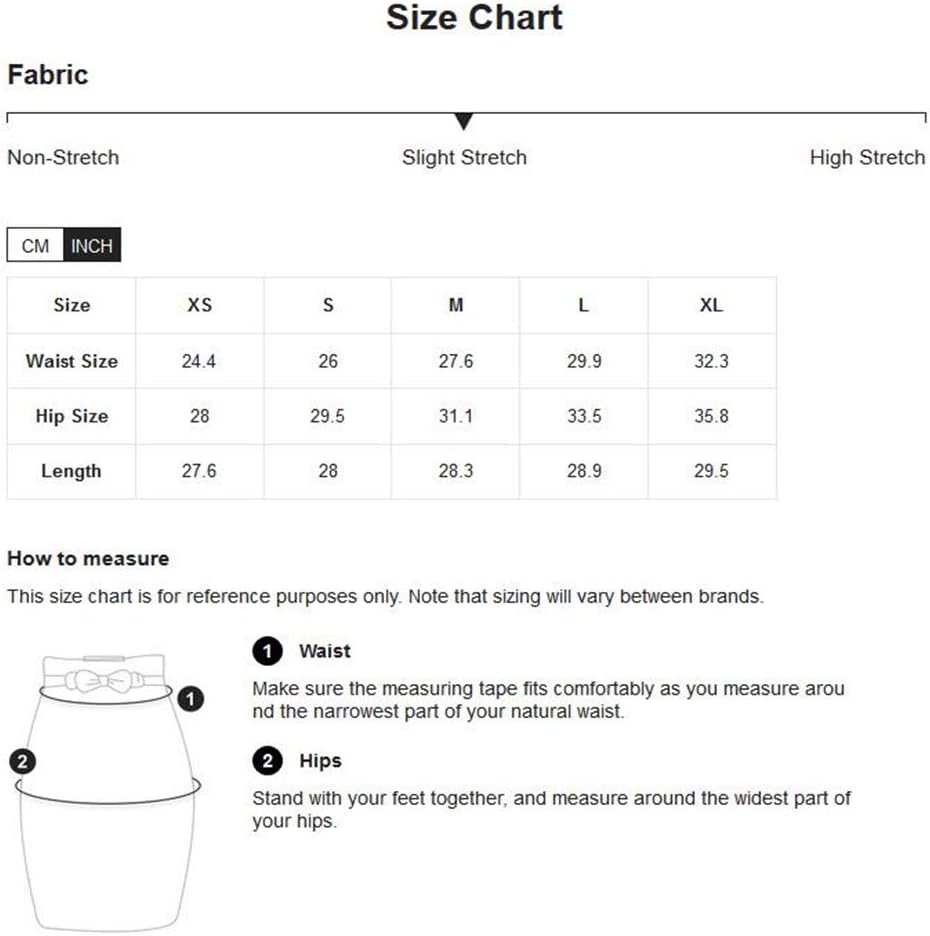Click the Hip Size row label
The image size is (930, 936).
[72, 416]
